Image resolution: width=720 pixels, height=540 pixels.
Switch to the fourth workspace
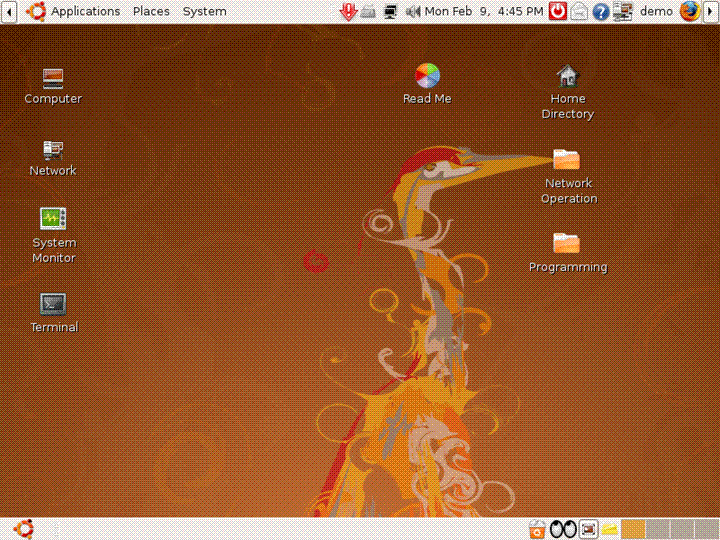[x=707, y=529]
